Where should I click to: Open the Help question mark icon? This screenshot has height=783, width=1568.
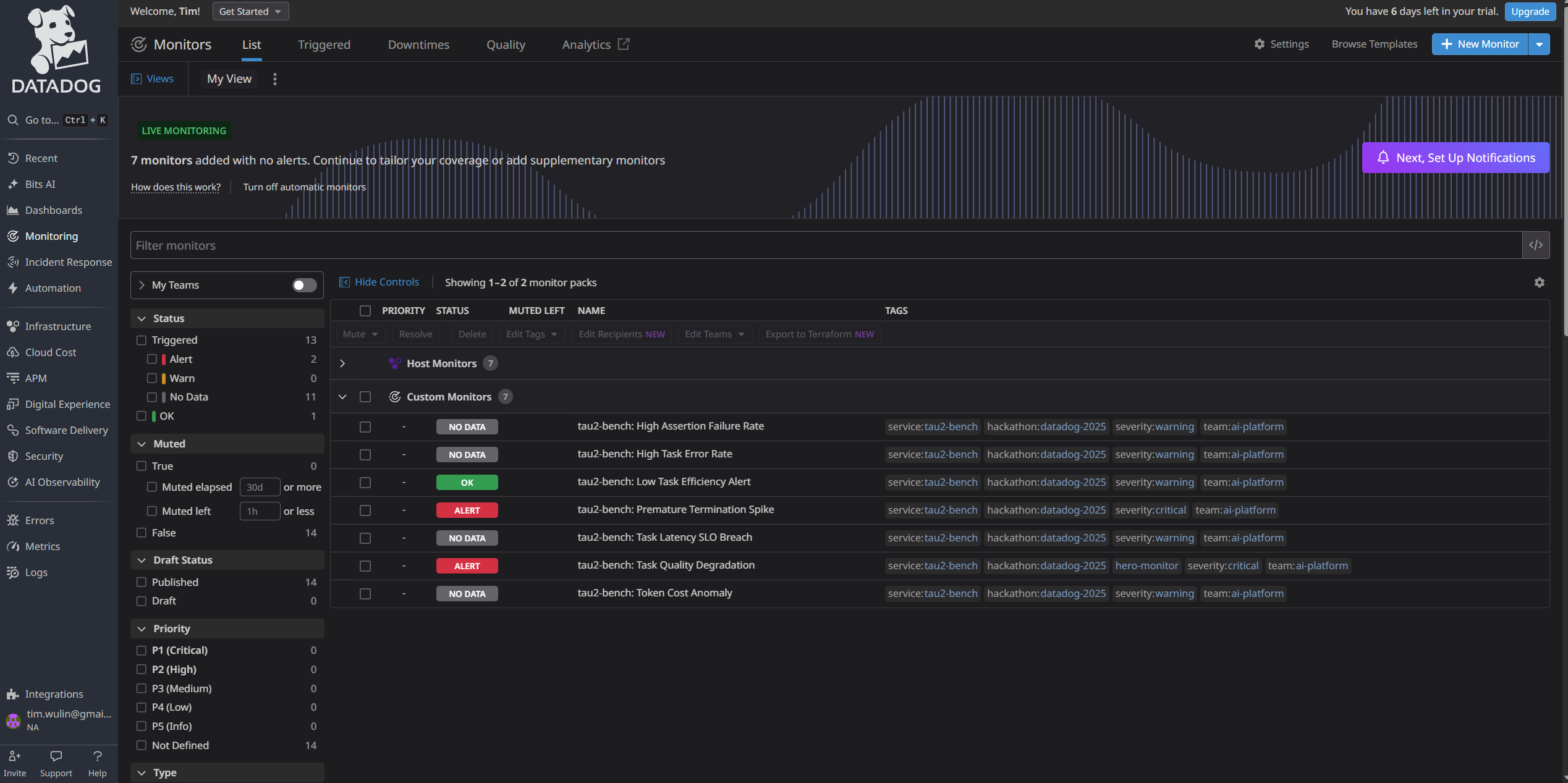(97, 756)
